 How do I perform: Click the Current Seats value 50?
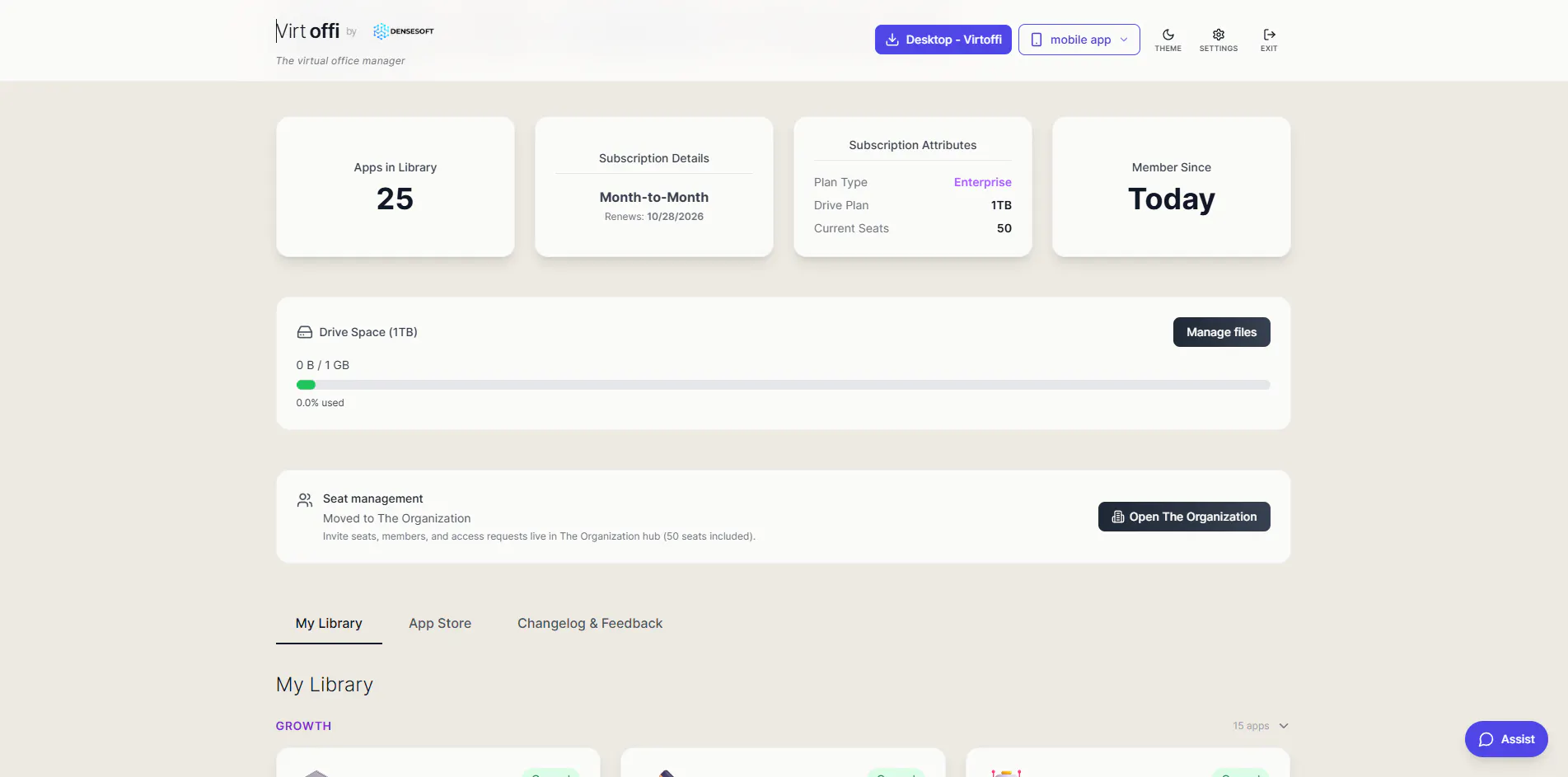tap(1004, 228)
